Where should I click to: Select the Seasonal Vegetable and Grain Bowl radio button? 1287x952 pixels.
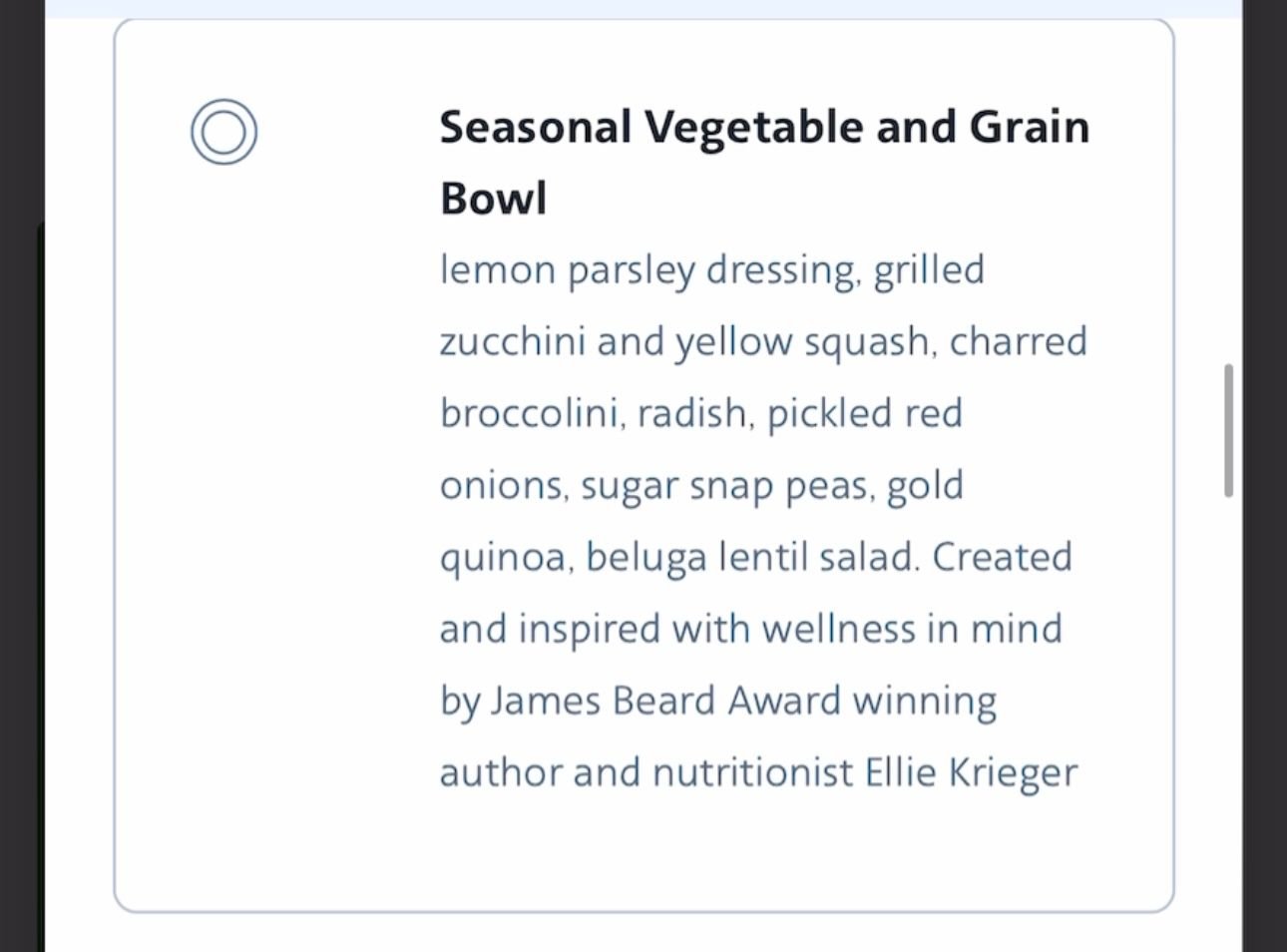[223, 131]
